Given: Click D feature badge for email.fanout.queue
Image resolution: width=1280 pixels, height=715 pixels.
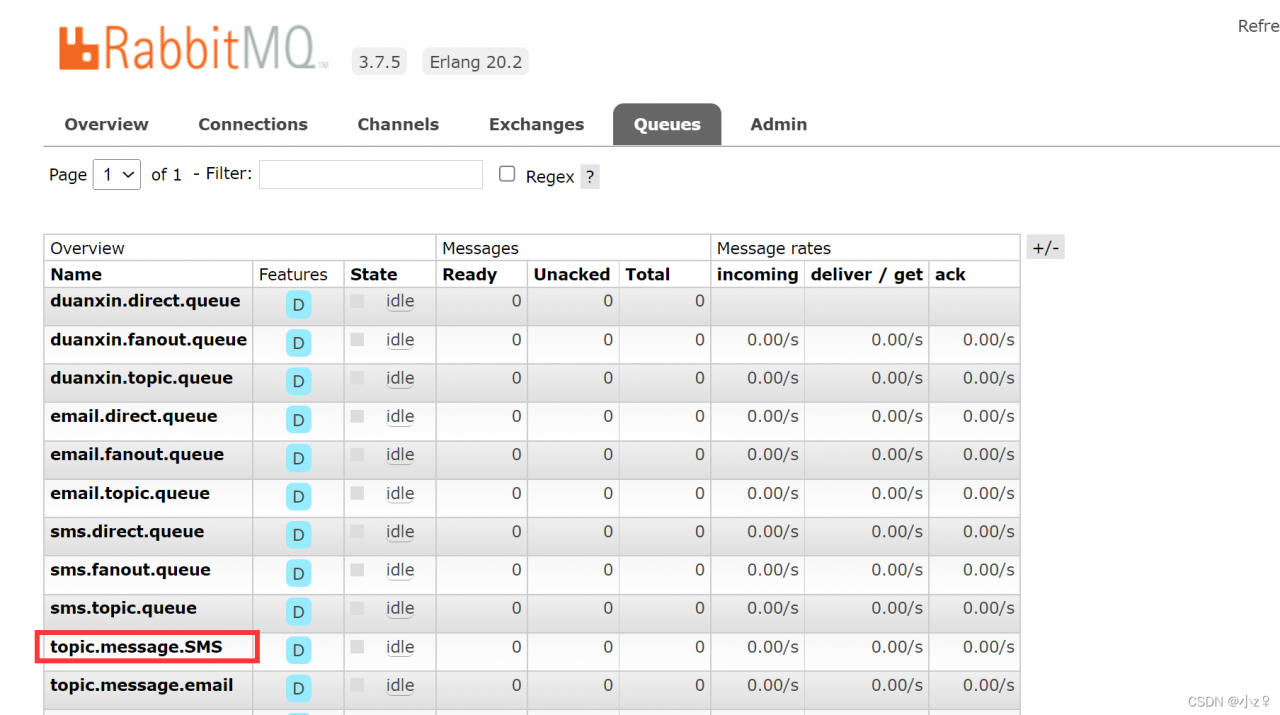Looking at the screenshot, I should pos(298,458).
